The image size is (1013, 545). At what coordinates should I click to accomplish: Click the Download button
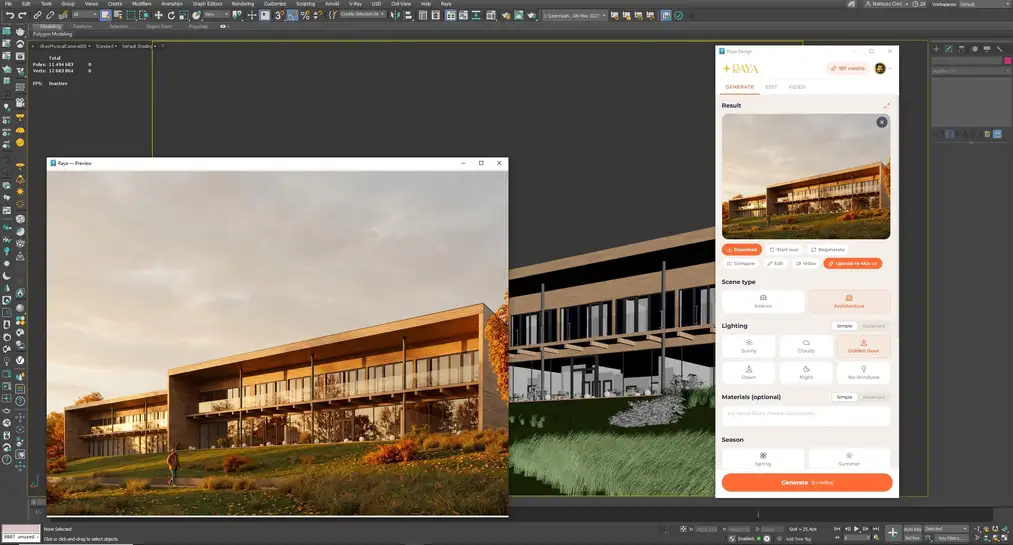(x=742, y=249)
